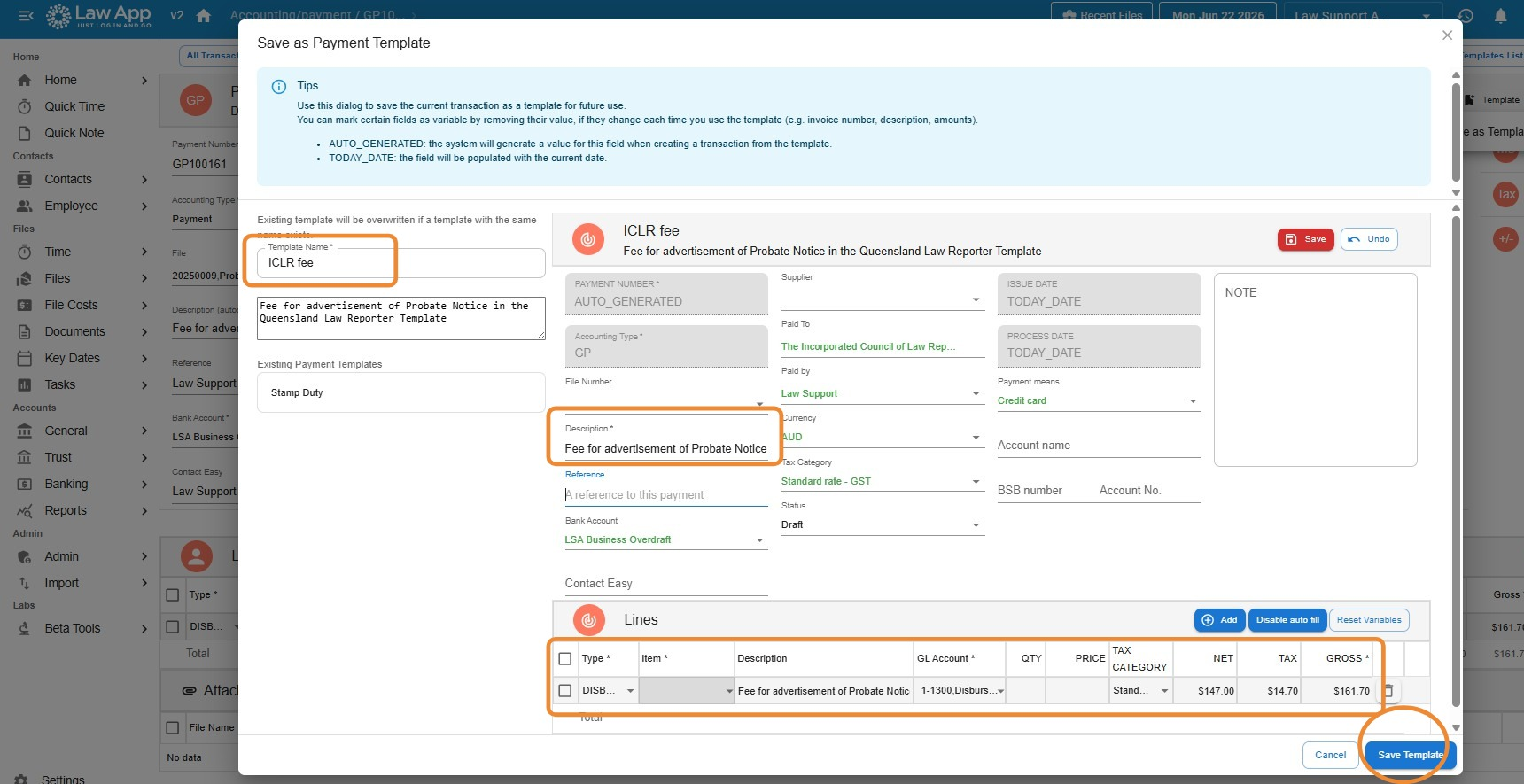Click the Template Name input field
The image size is (1524, 784).
tap(400, 263)
